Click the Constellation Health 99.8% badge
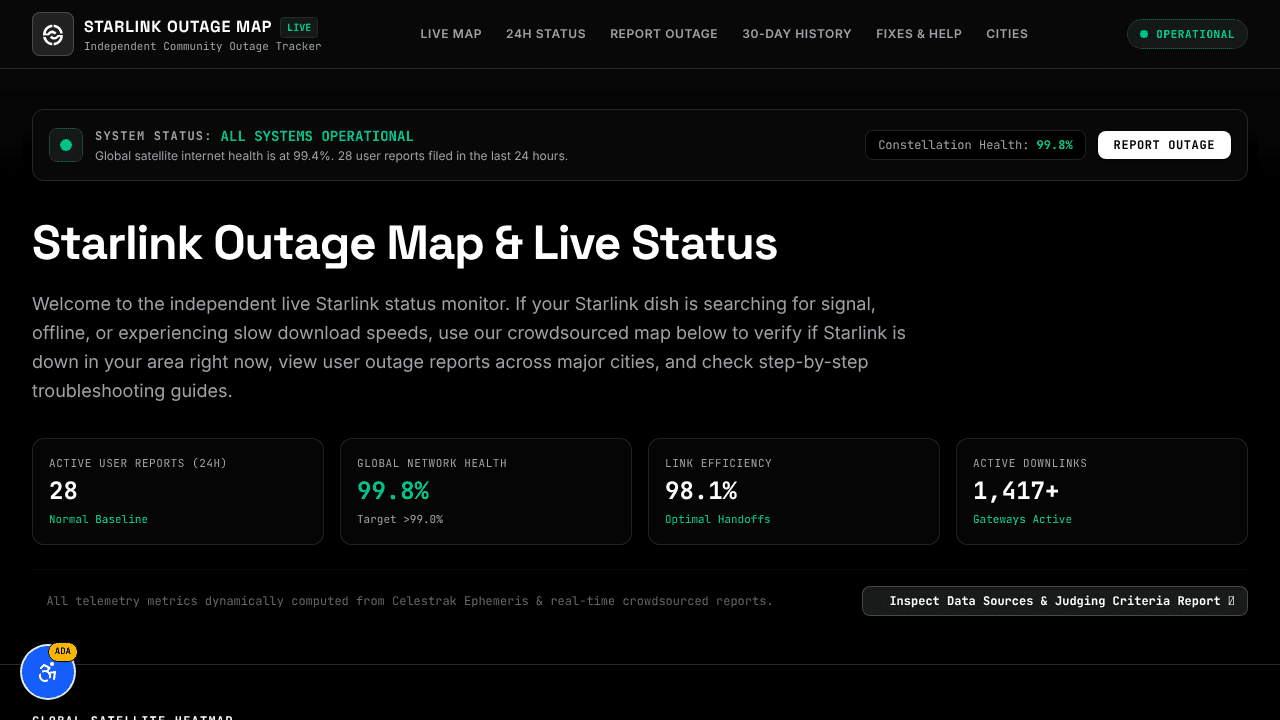This screenshot has height=720, width=1280. click(975, 145)
